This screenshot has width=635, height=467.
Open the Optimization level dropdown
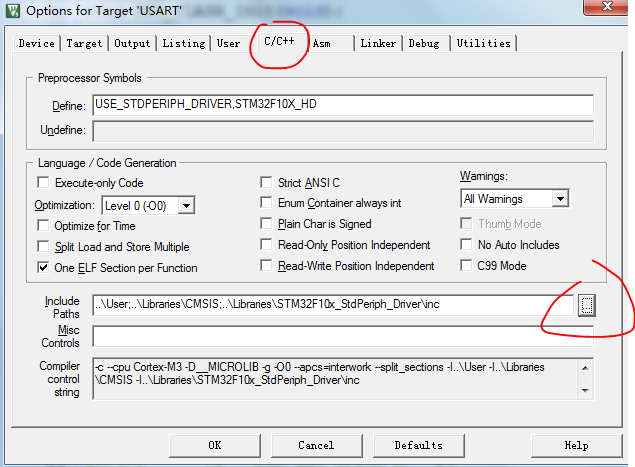point(186,205)
